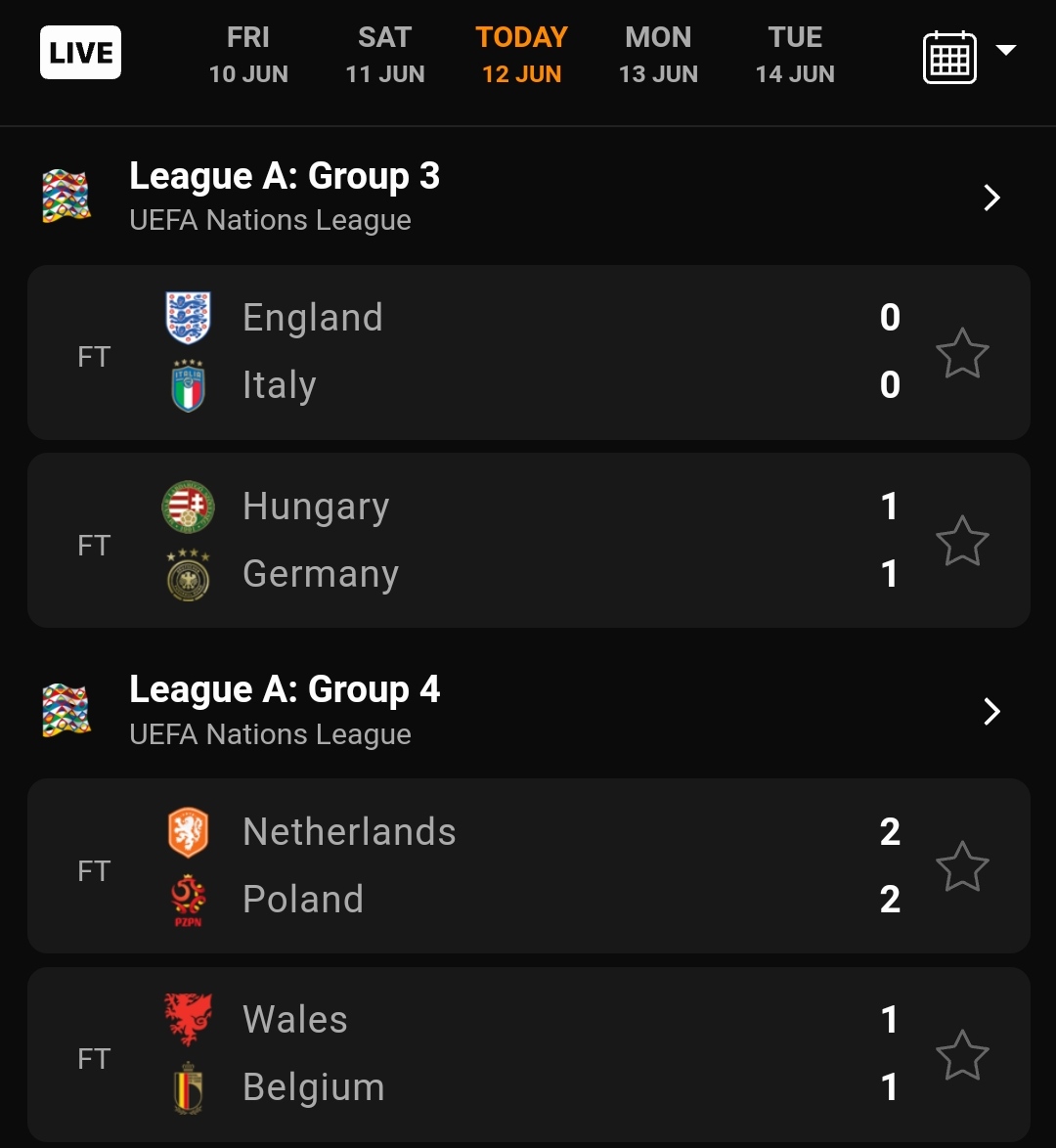
Task: Show only LIVE matches
Action: tap(80, 53)
